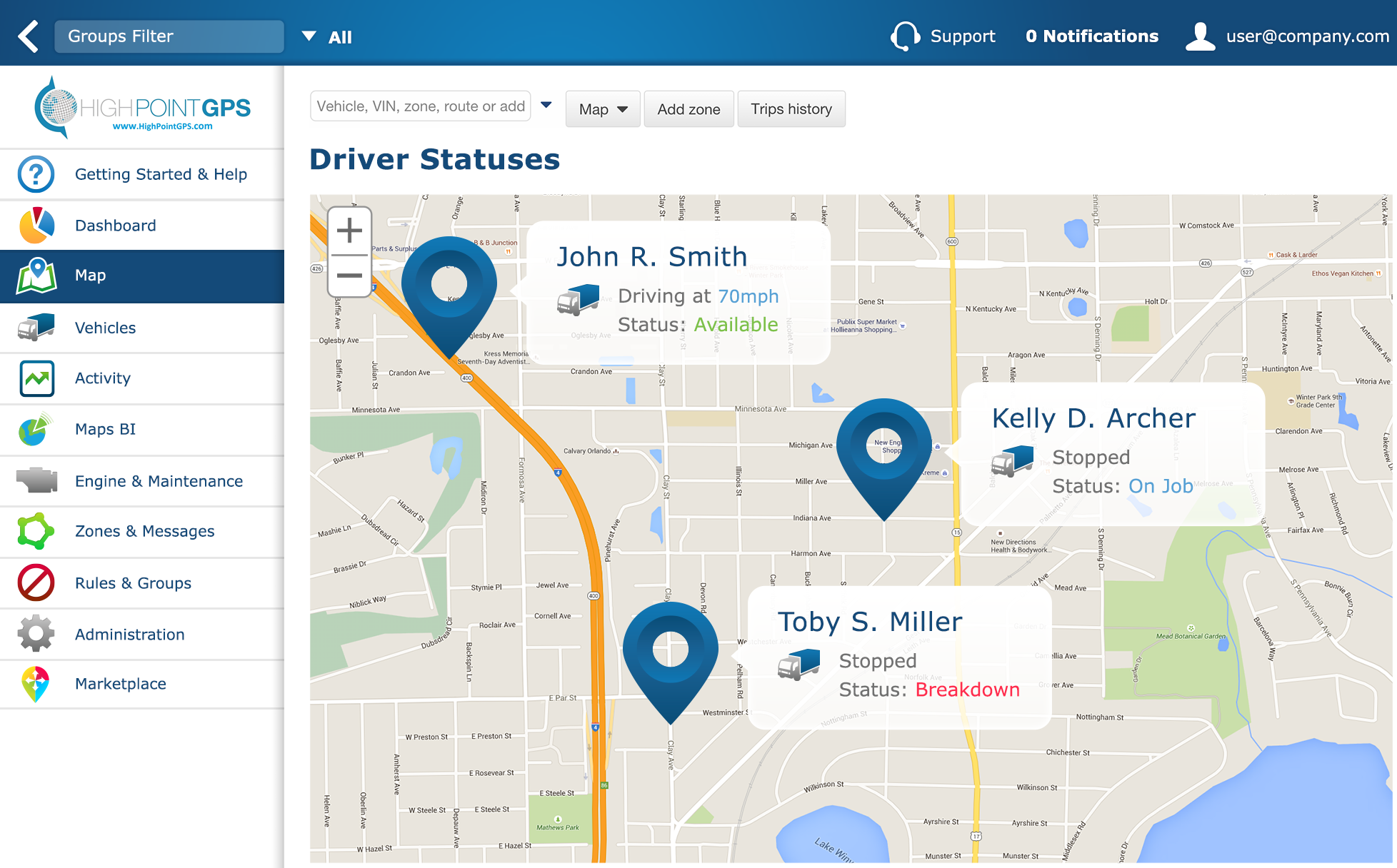Image resolution: width=1397 pixels, height=868 pixels.
Task: Click the vehicle search input field
Action: pos(420,106)
